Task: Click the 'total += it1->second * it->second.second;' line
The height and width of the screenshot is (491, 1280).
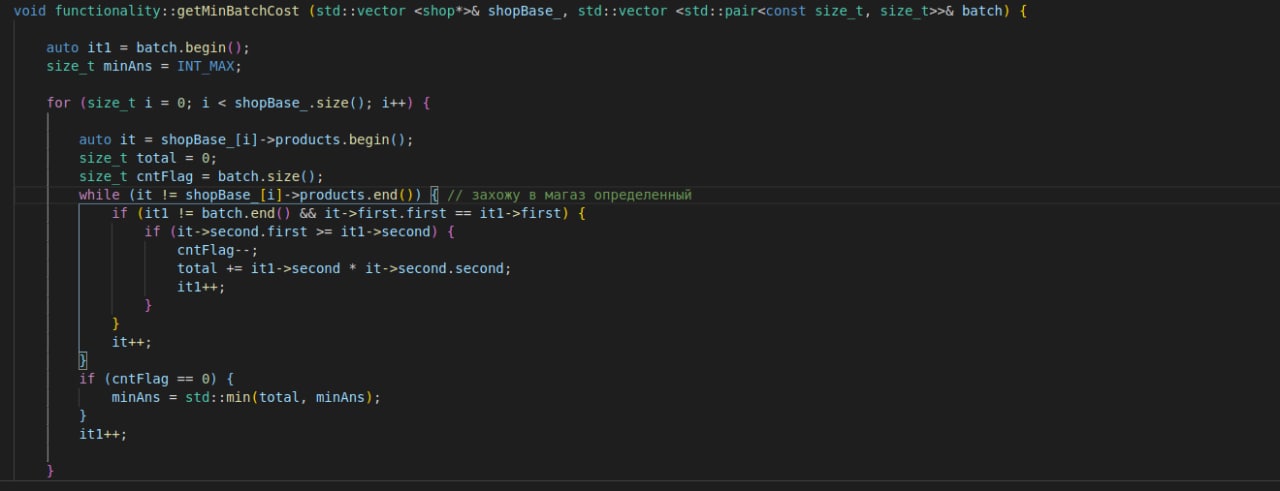Action: [x=344, y=268]
